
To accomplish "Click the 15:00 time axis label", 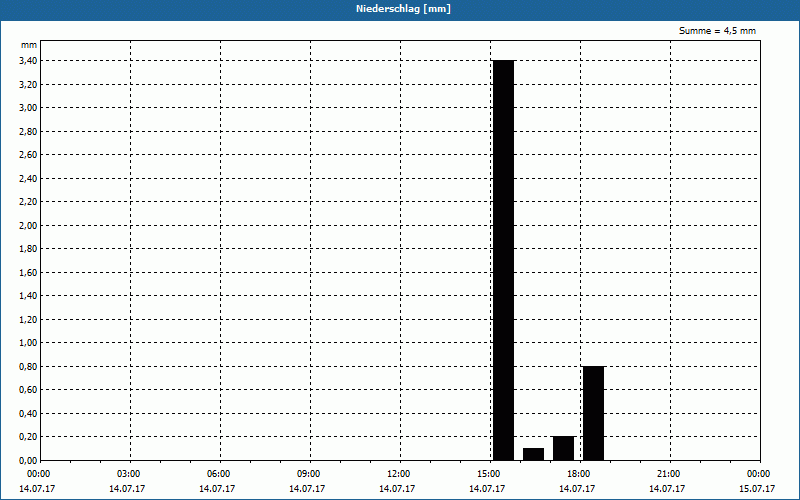I will (x=489, y=474).
